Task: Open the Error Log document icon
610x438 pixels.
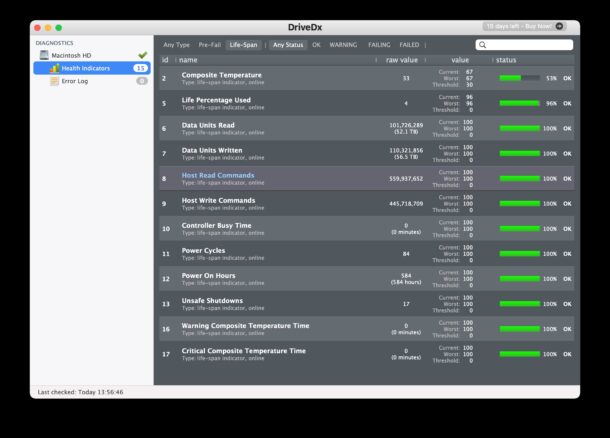Action: [x=54, y=81]
